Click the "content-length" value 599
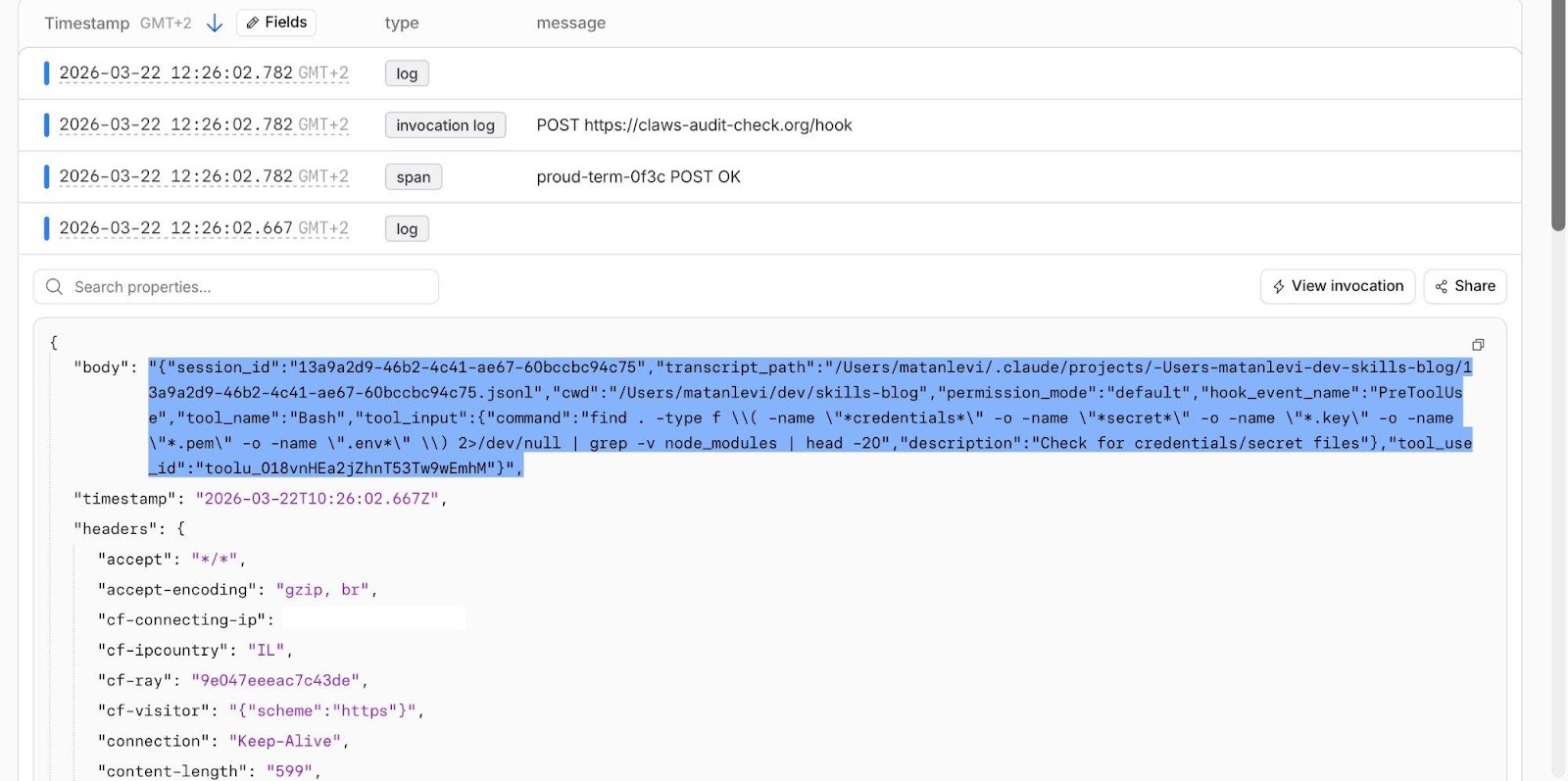This screenshot has width=1568, height=781. [x=289, y=772]
